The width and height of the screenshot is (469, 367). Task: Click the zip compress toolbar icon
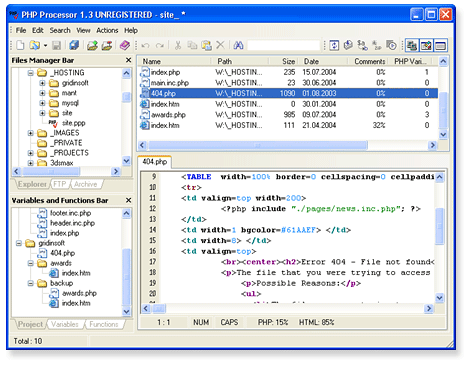coord(377,45)
